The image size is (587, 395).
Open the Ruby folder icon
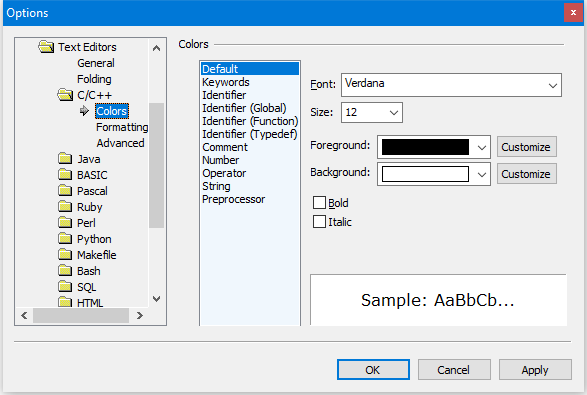coord(65,207)
